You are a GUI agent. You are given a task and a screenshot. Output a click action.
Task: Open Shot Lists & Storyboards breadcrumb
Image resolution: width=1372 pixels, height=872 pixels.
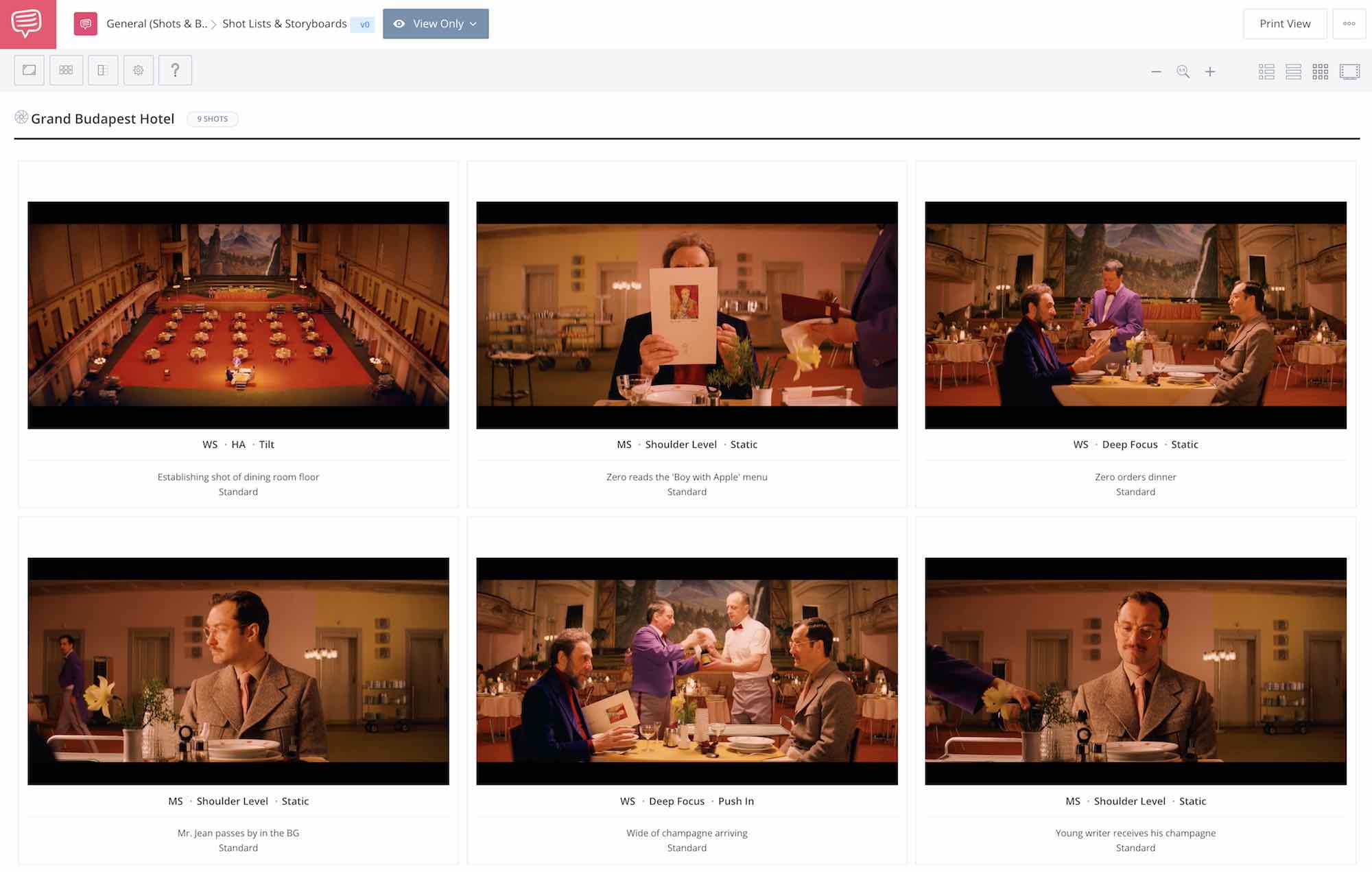coord(285,24)
